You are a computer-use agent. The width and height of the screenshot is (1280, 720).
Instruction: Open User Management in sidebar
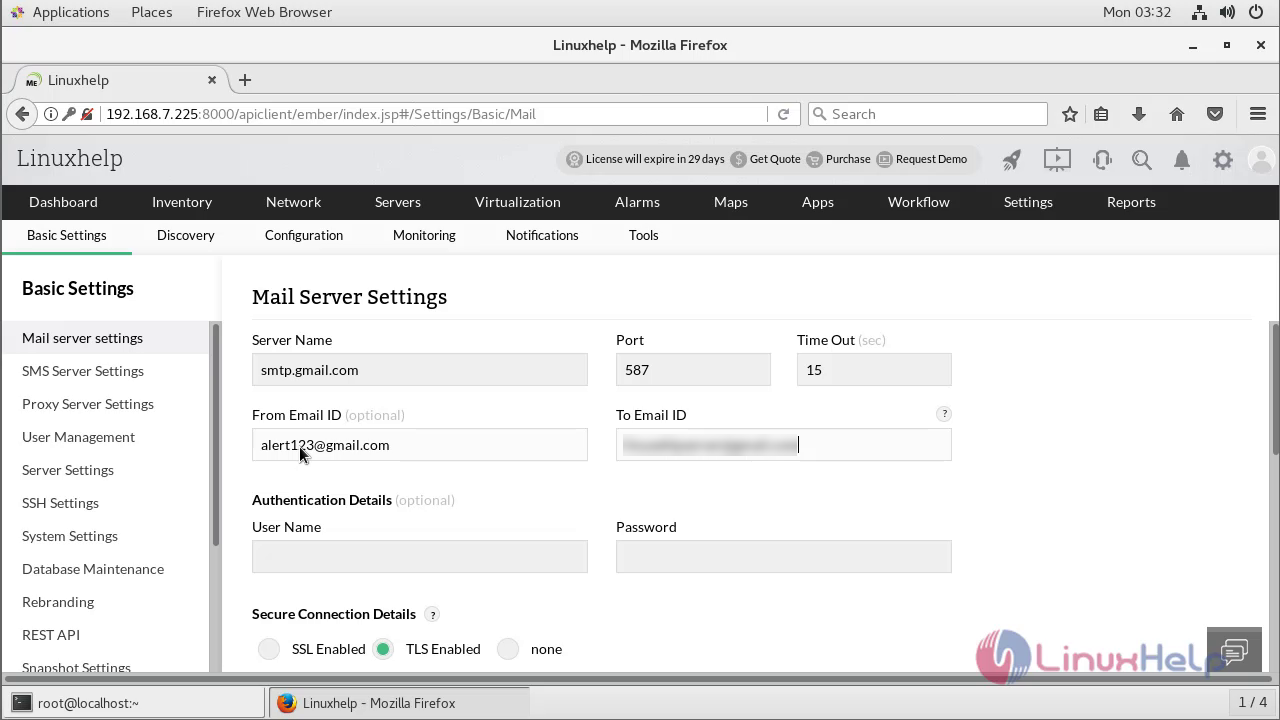(x=78, y=437)
